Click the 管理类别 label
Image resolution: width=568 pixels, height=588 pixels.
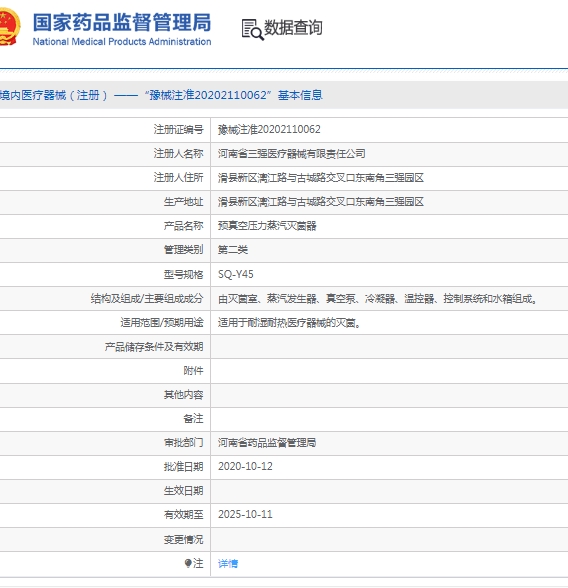183,250
